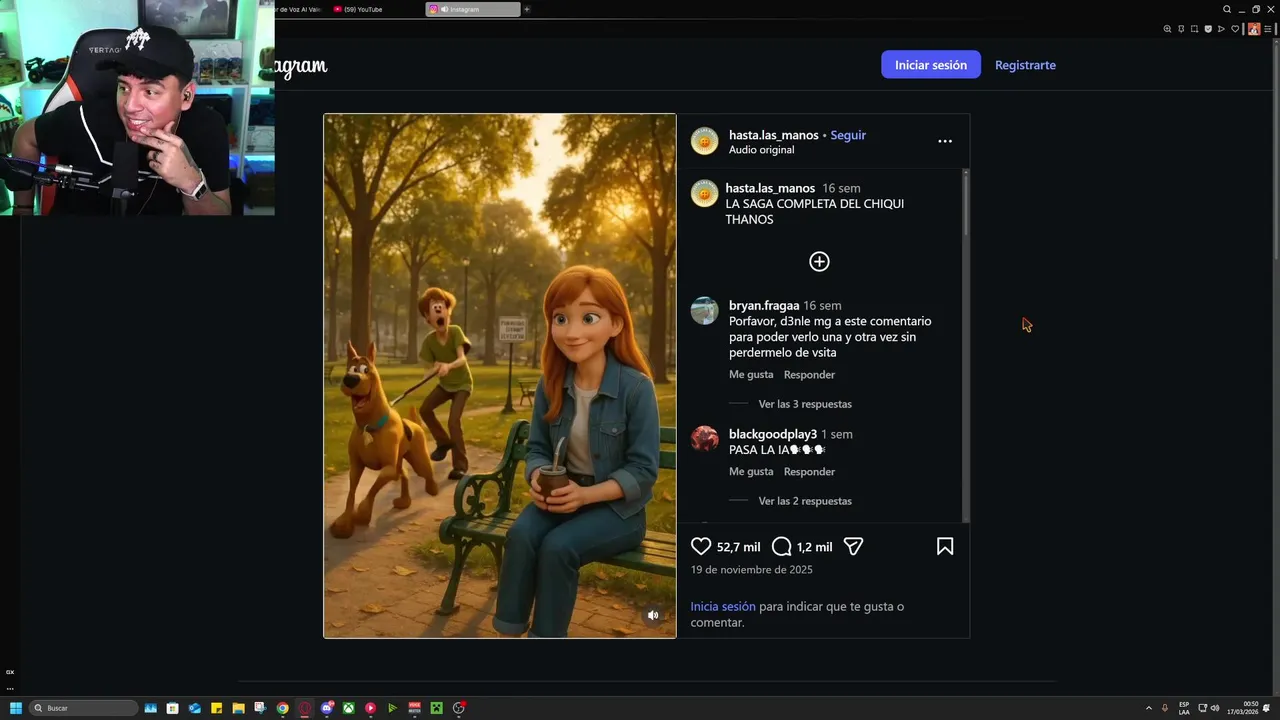Click 'Me gusta' under blackgoodplay3's comment
1280x720 pixels.
(x=751, y=472)
